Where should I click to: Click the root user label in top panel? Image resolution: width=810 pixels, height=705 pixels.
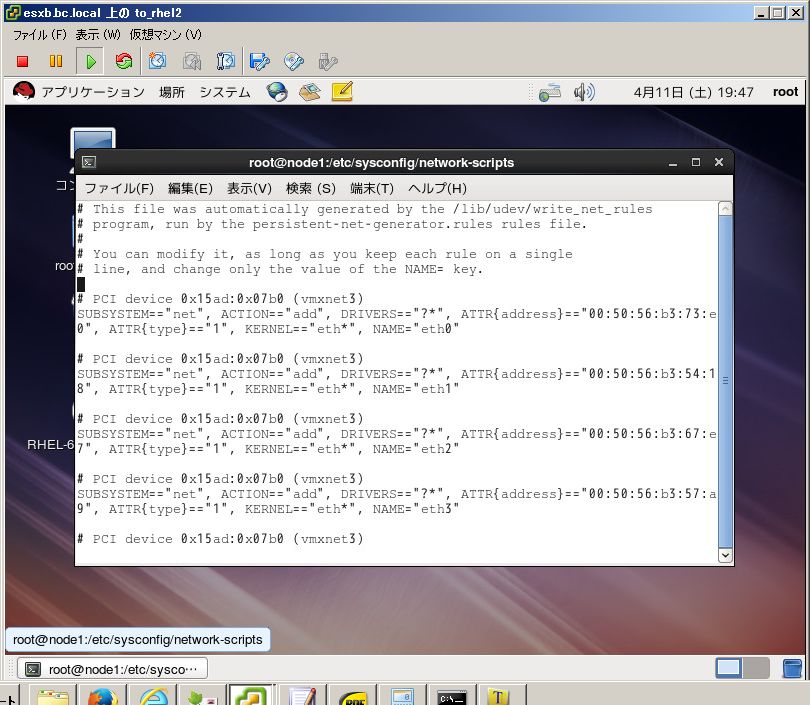tap(785, 92)
